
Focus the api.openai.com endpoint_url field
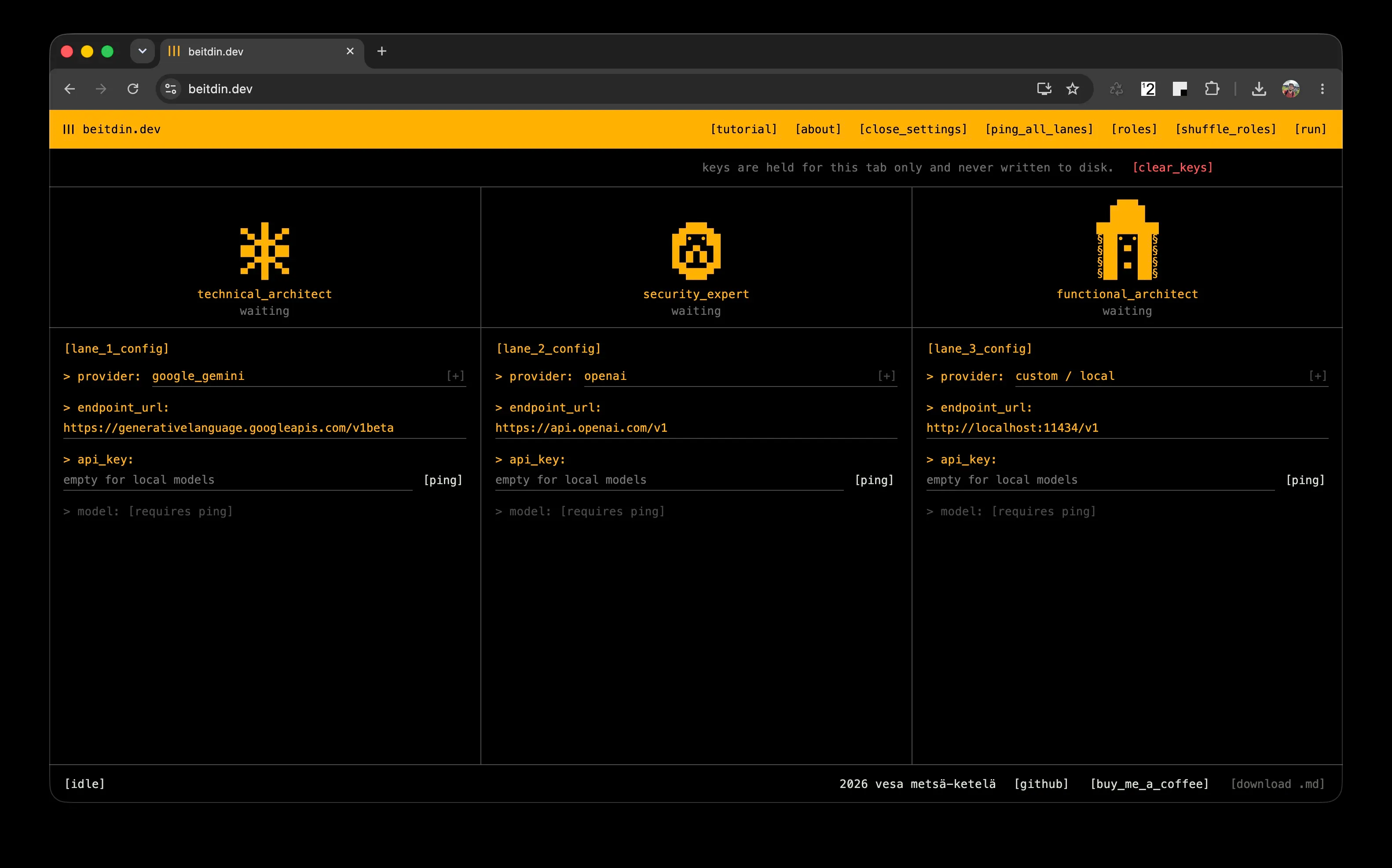tap(696, 428)
